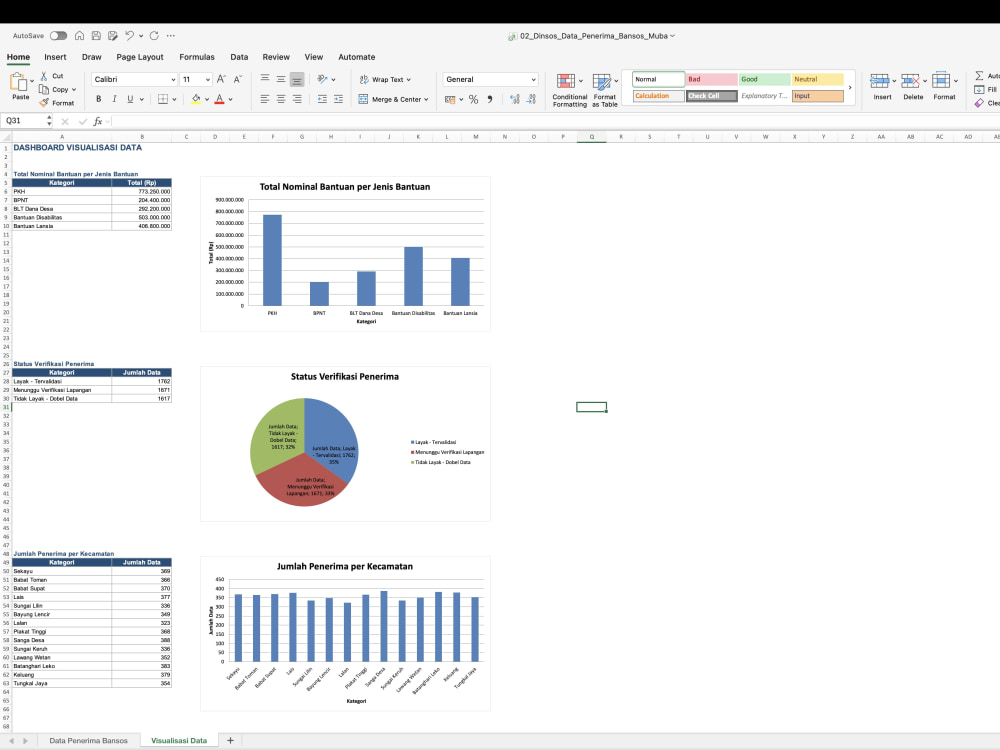Click the Redo icon

click(154, 36)
